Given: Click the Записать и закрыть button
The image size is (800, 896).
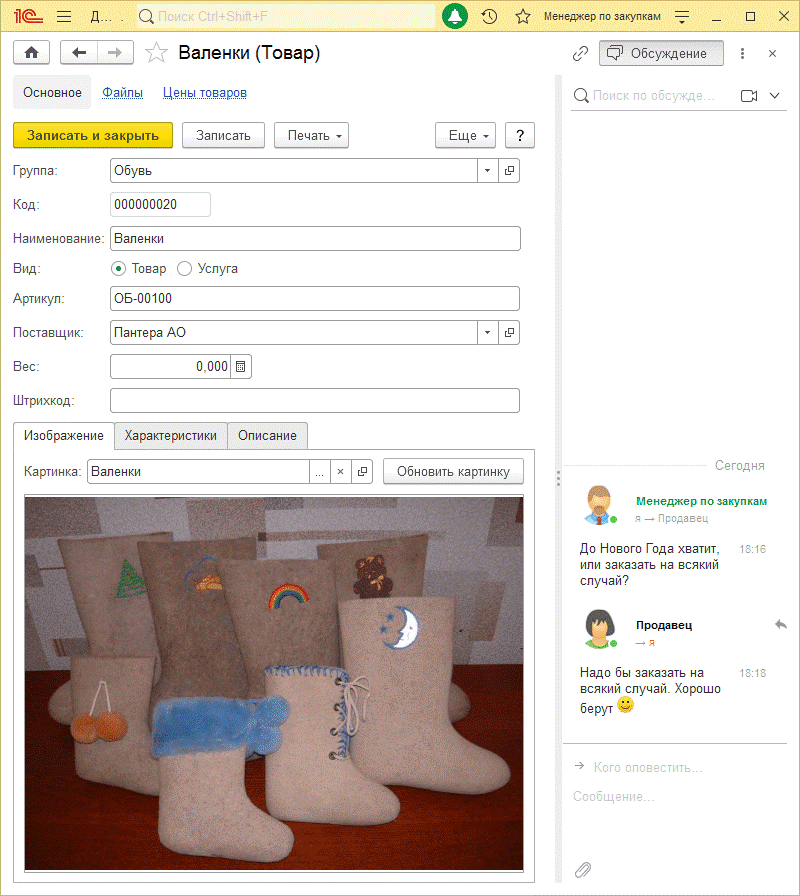Looking at the screenshot, I should point(93,136).
